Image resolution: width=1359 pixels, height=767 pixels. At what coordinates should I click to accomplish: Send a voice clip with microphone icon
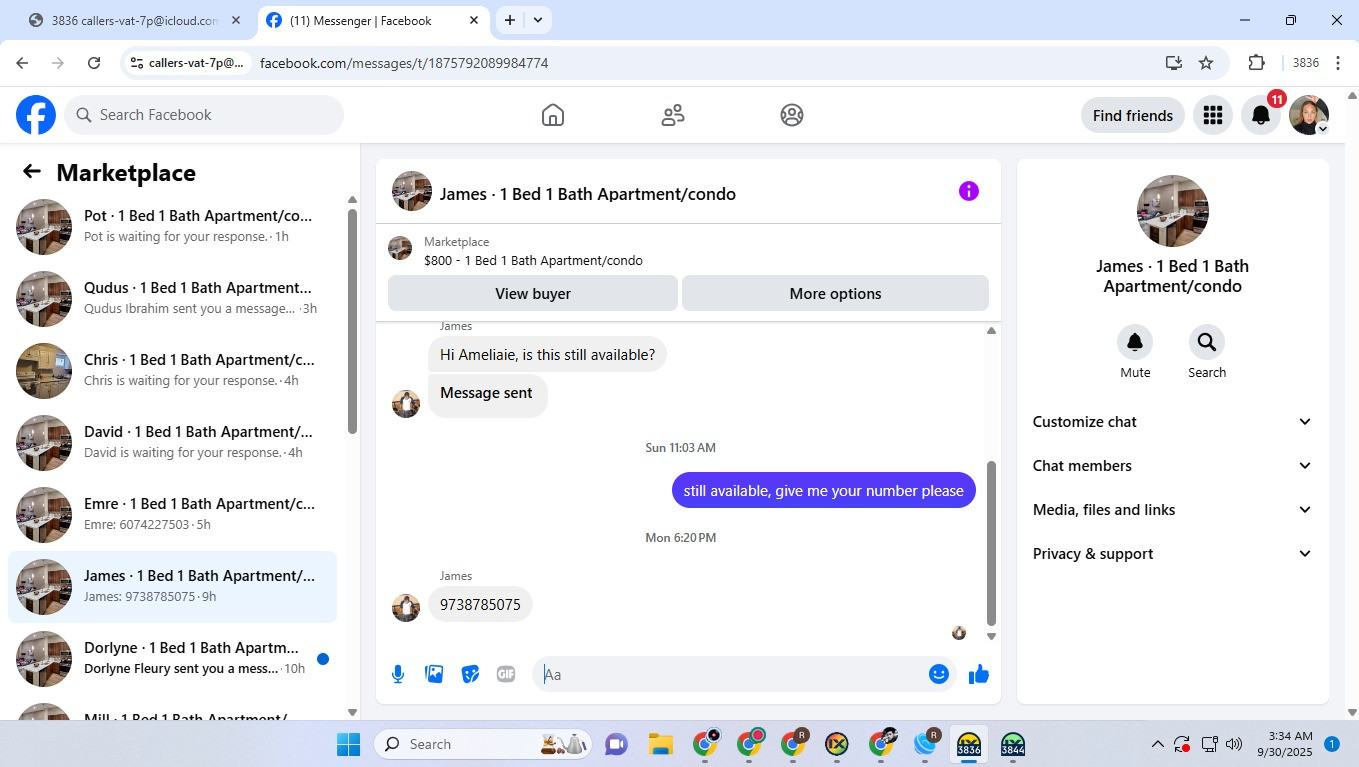(x=398, y=674)
